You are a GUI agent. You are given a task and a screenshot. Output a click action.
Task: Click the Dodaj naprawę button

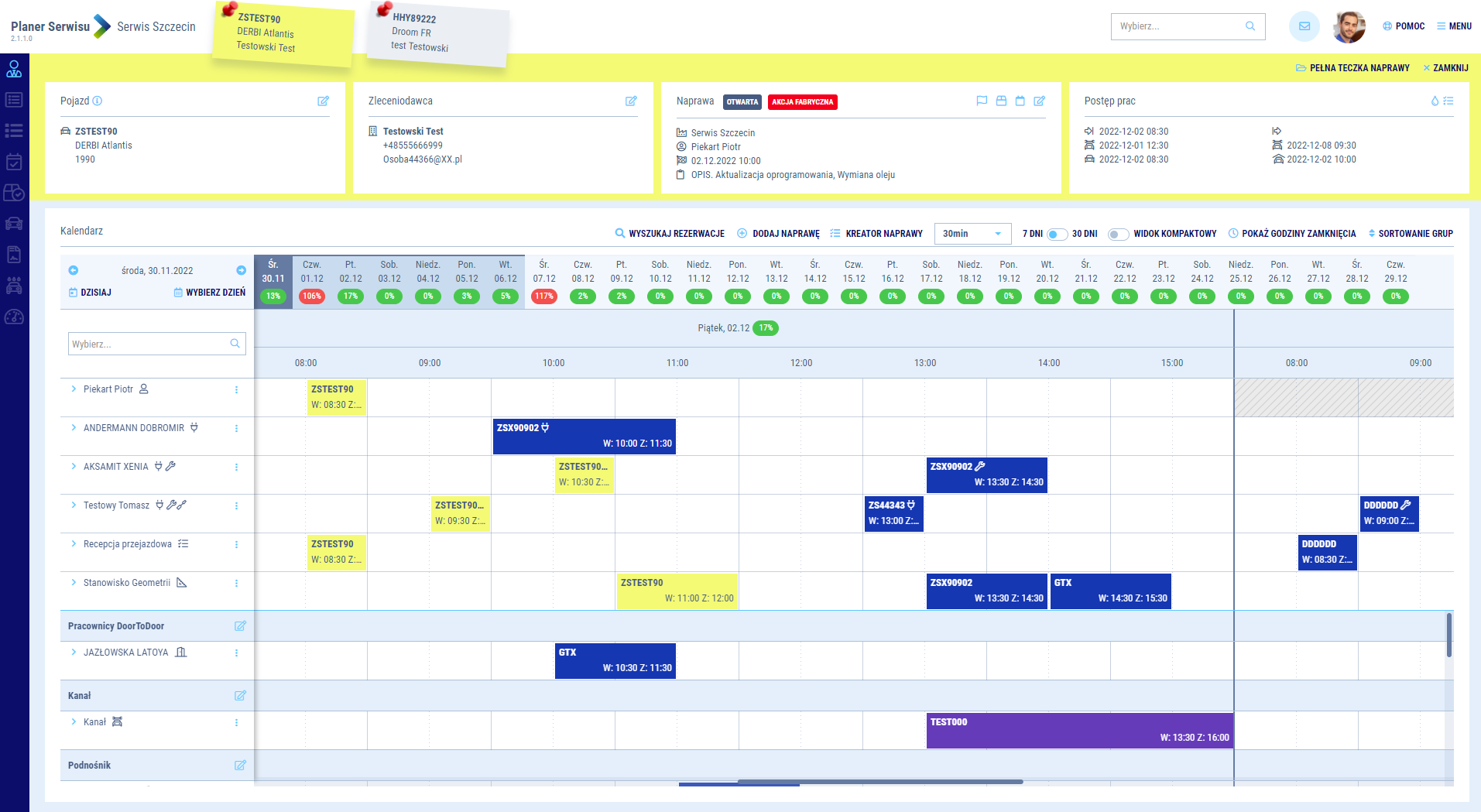click(778, 234)
